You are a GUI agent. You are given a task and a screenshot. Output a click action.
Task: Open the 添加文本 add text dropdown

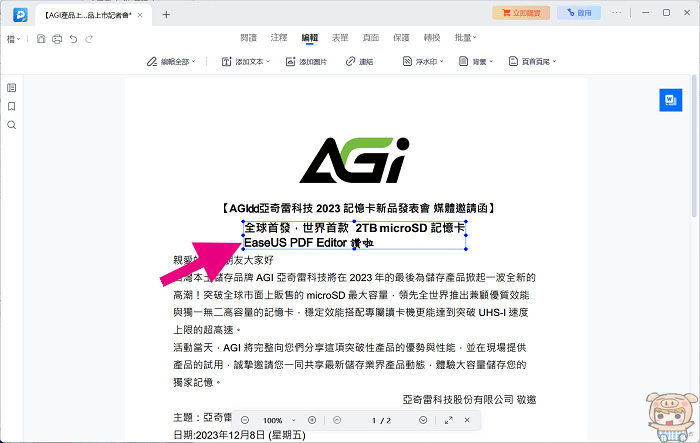tap(246, 62)
